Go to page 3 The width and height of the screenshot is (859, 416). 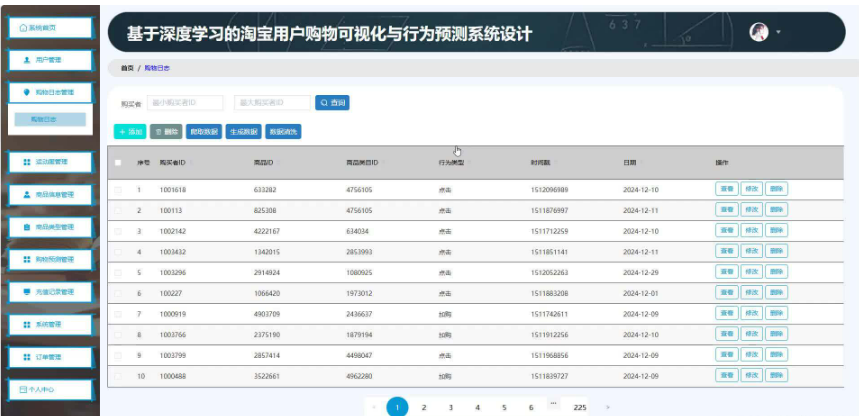click(x=450, y=407)
